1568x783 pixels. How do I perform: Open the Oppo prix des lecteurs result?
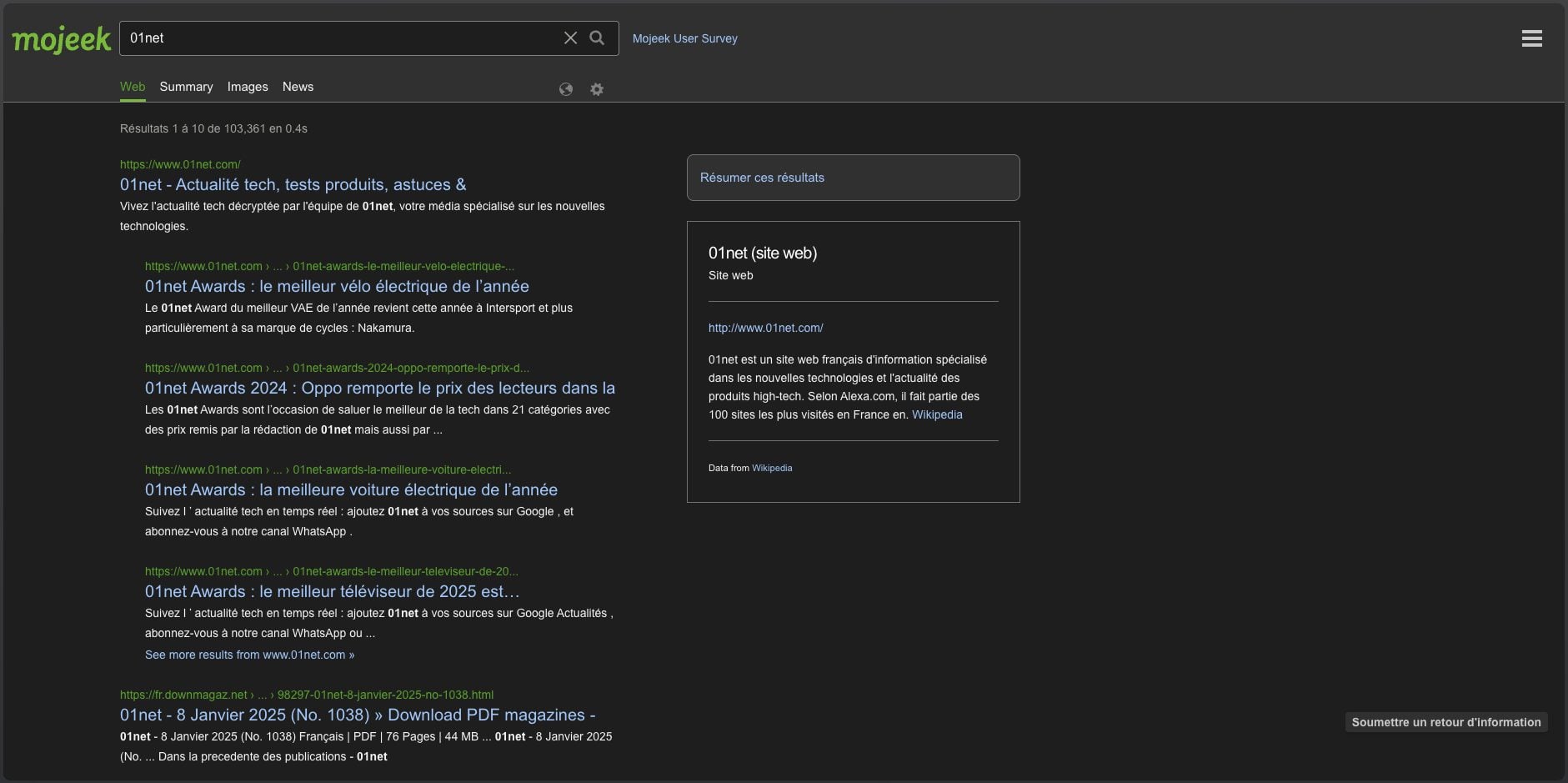[x=380, y=388]
